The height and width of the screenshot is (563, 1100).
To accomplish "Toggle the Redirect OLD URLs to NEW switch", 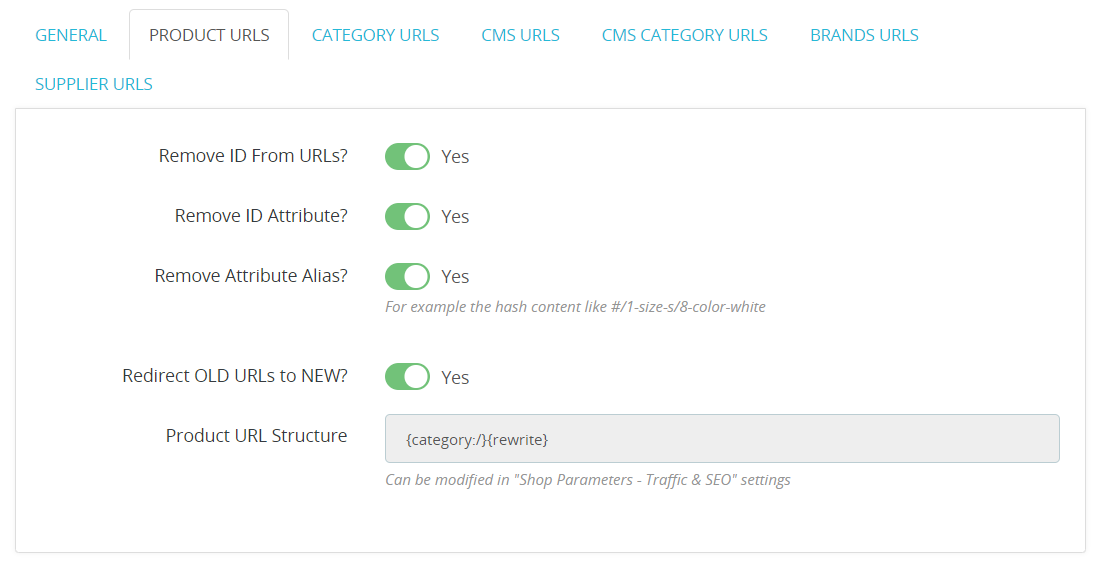I will (x=407, y=377).
